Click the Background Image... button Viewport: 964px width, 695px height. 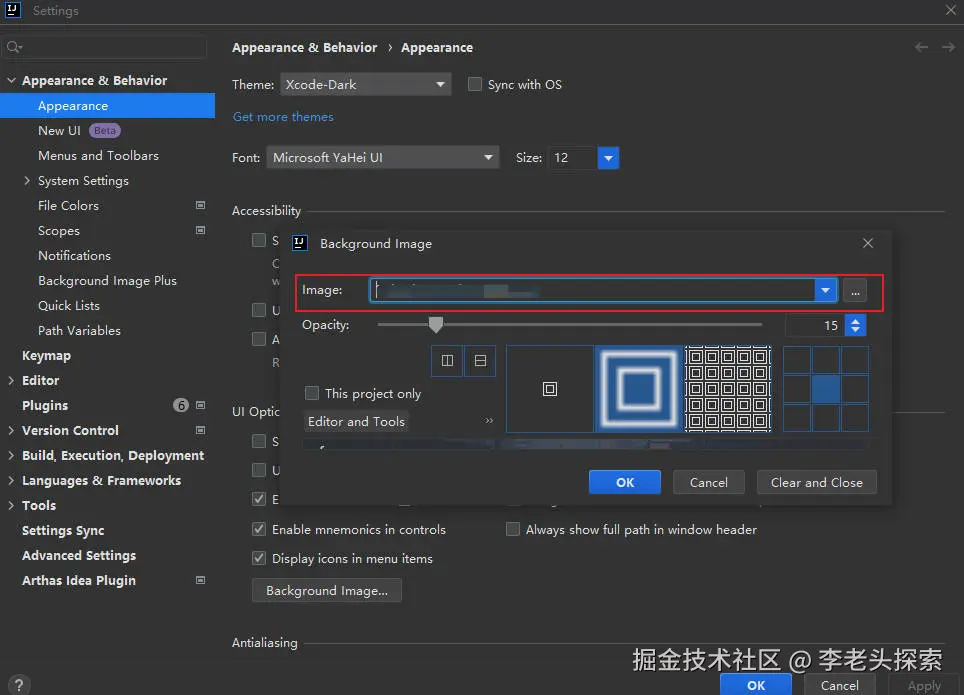[326, 590]
